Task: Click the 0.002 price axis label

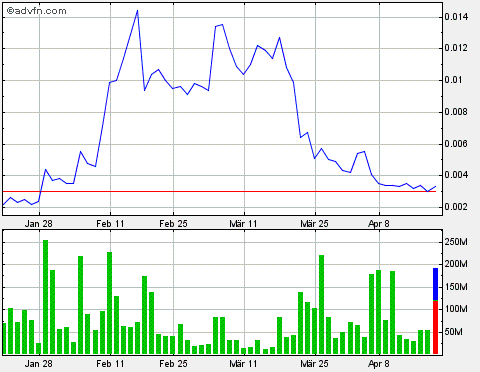Action: pyautogui.click(x=456, y=207)
